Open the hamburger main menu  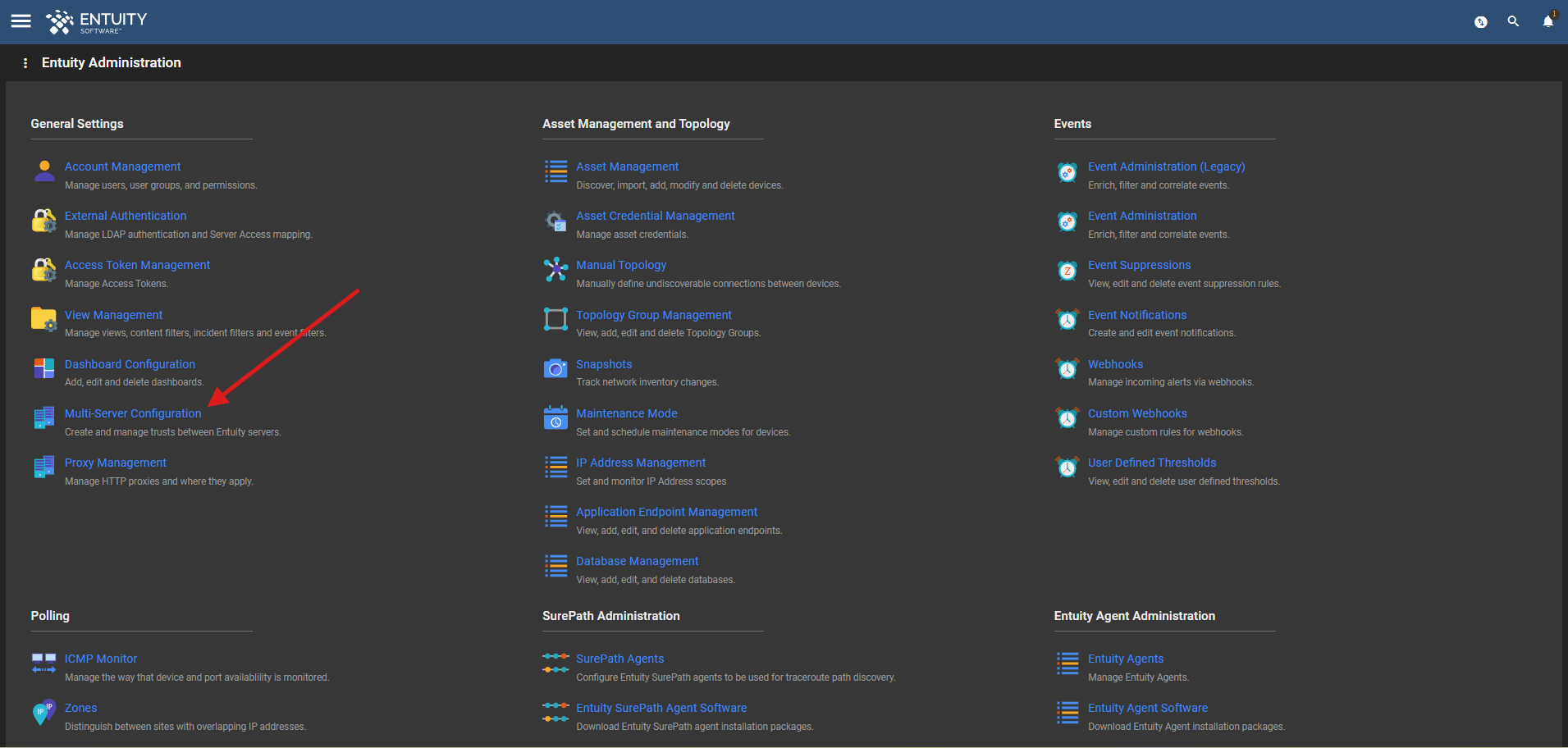pos(21,21)
